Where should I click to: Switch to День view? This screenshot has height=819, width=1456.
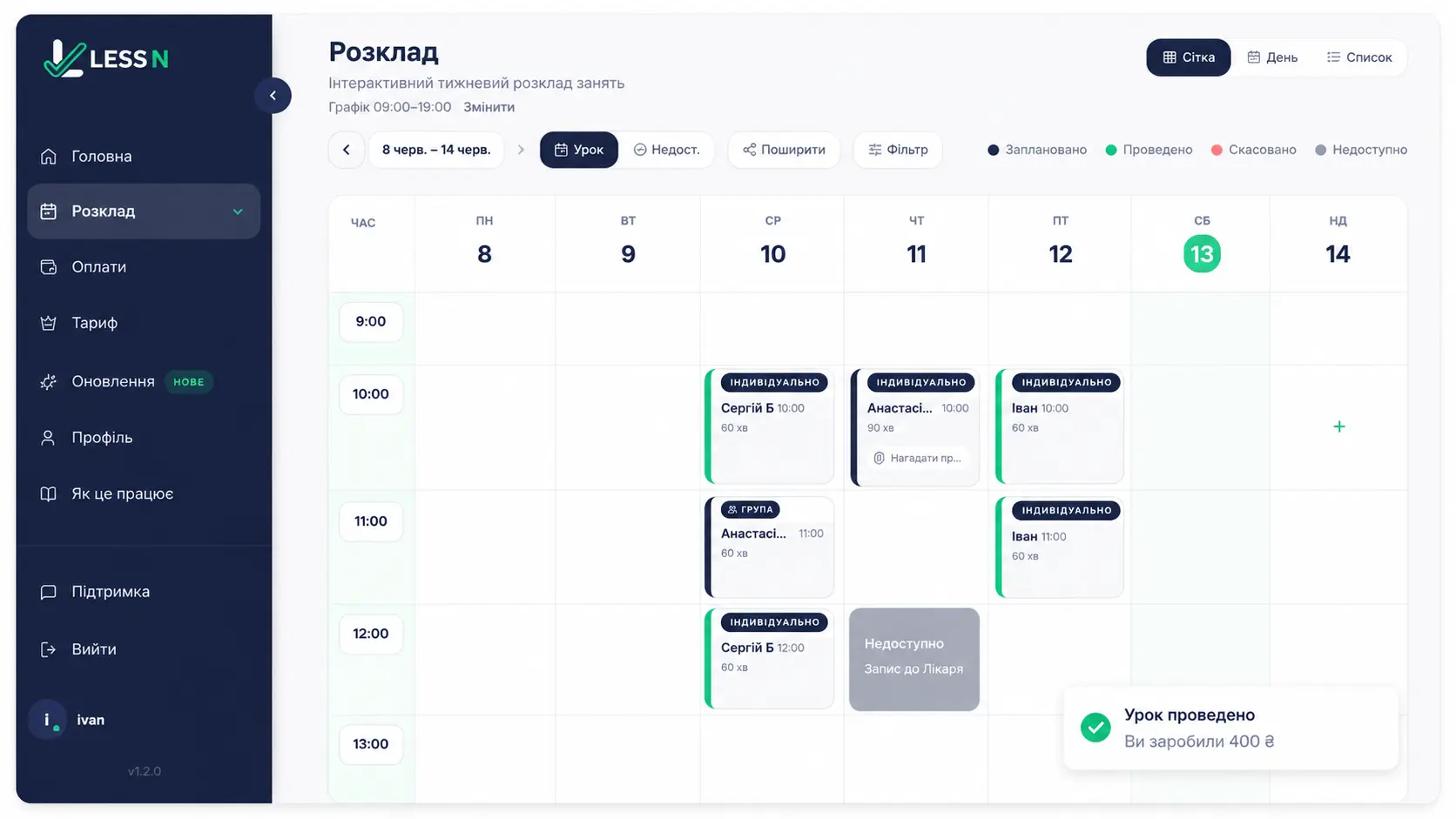(1272, 57)
